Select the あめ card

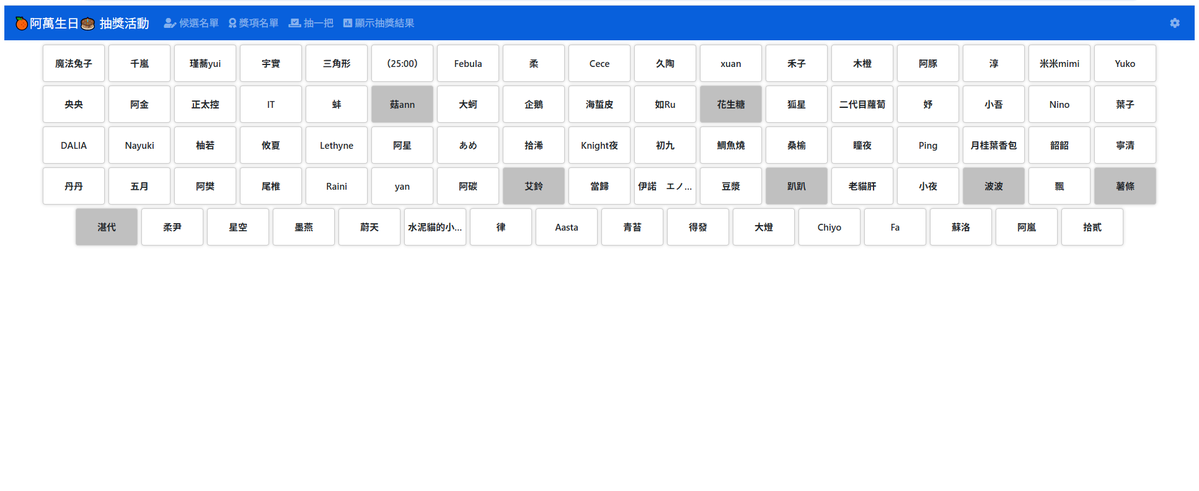point(468,145)
